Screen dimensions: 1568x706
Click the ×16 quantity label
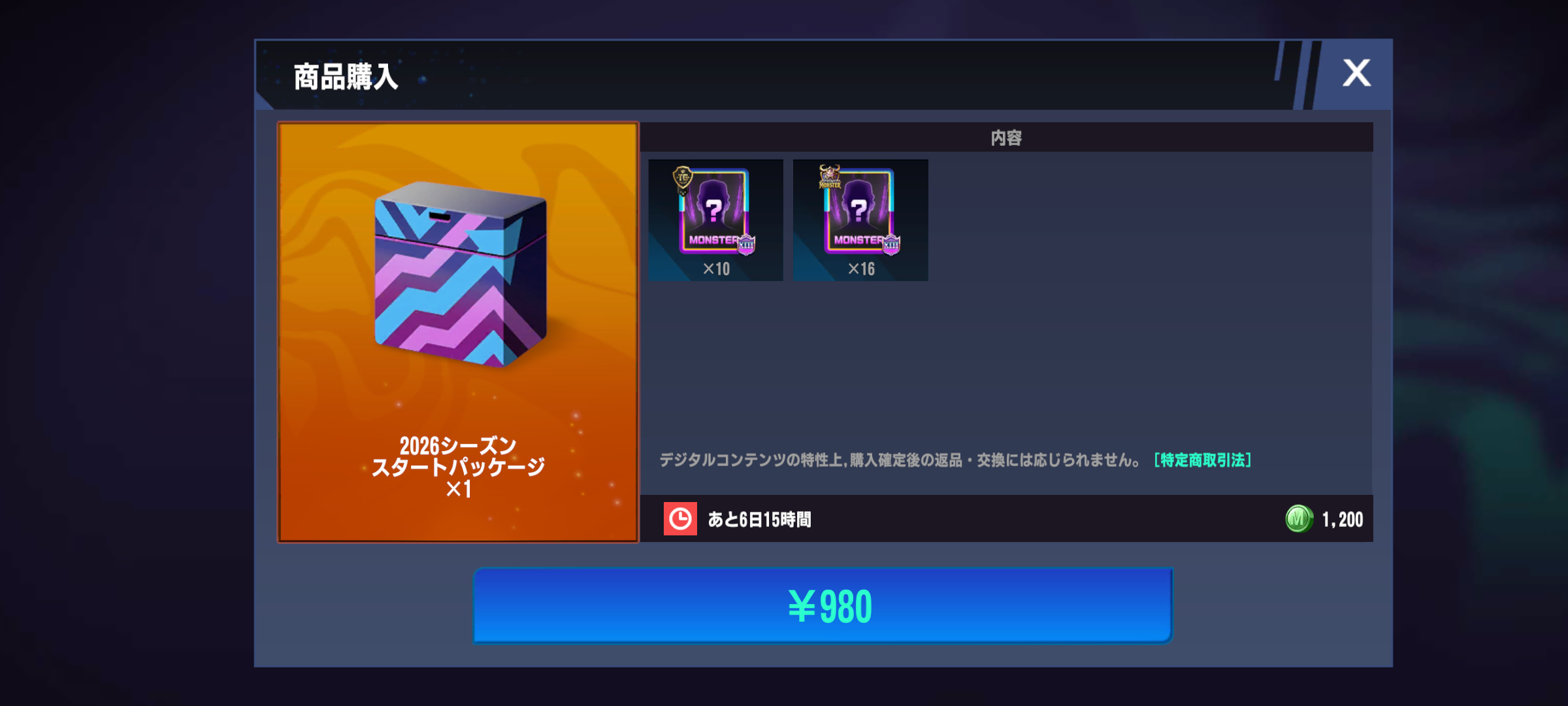(861, 269)
